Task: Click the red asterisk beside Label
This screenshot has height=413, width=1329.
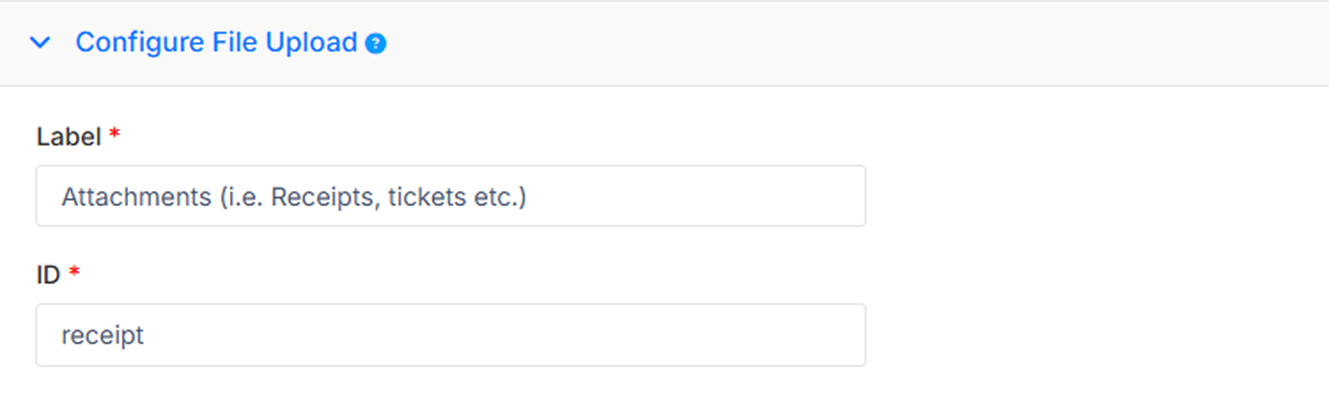Action: tap(114, 135)
